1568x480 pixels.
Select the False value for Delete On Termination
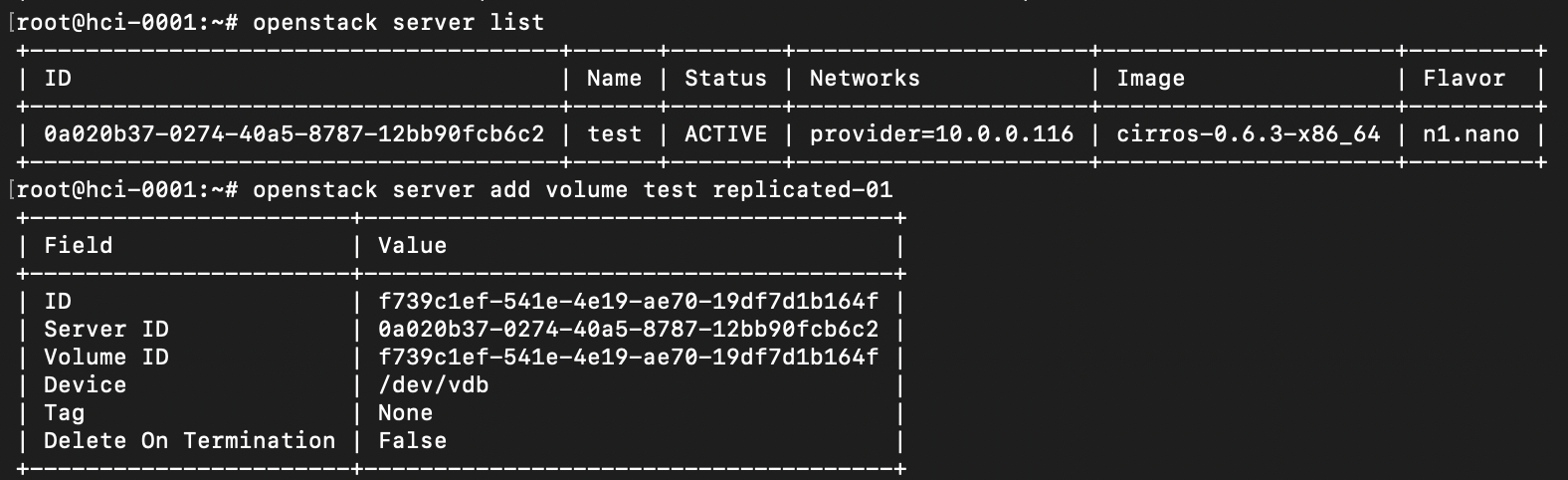pos(412,441)
